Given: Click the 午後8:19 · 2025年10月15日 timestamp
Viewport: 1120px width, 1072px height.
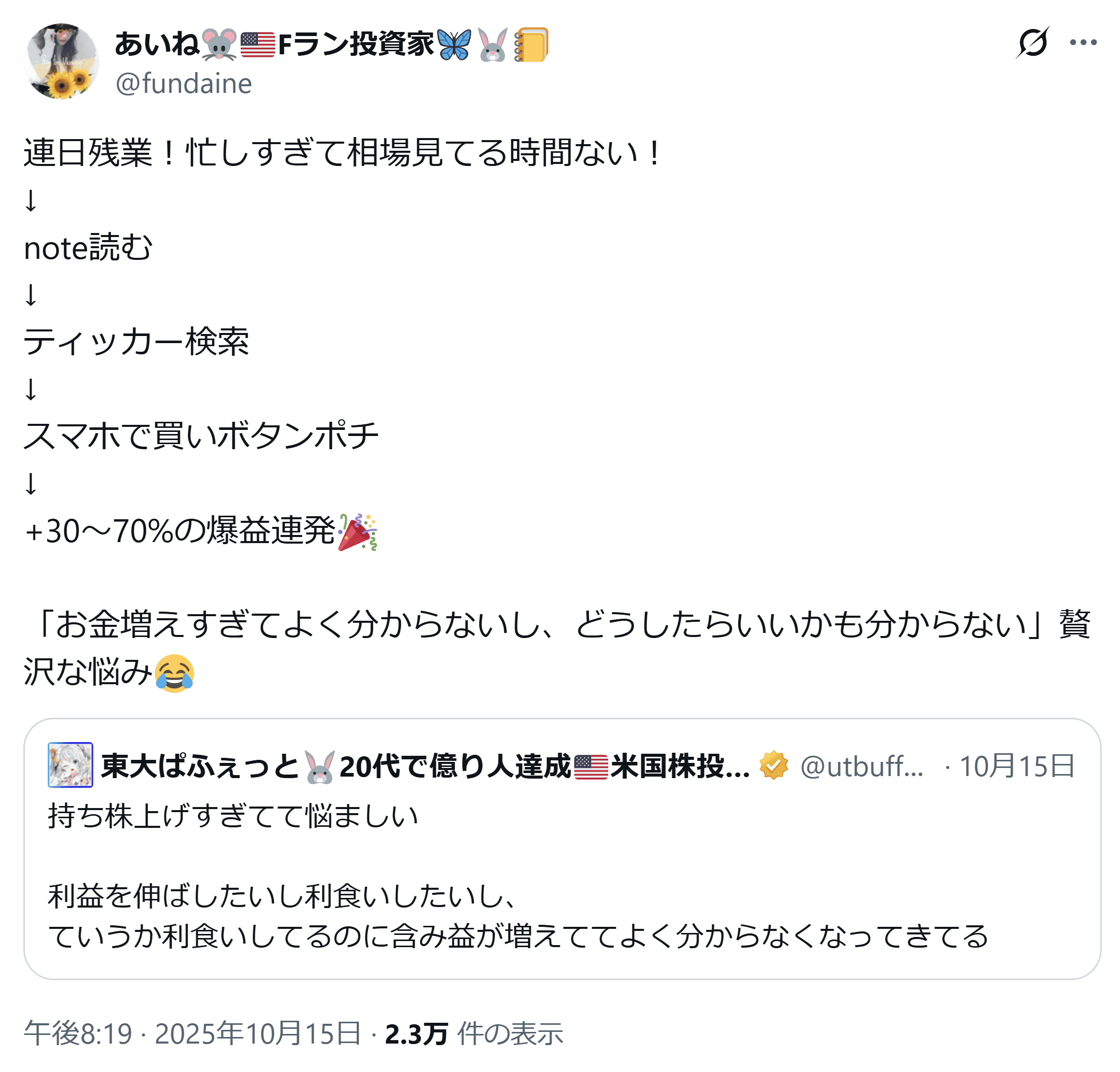Looking at the screenshot, I should point(192,1034).
